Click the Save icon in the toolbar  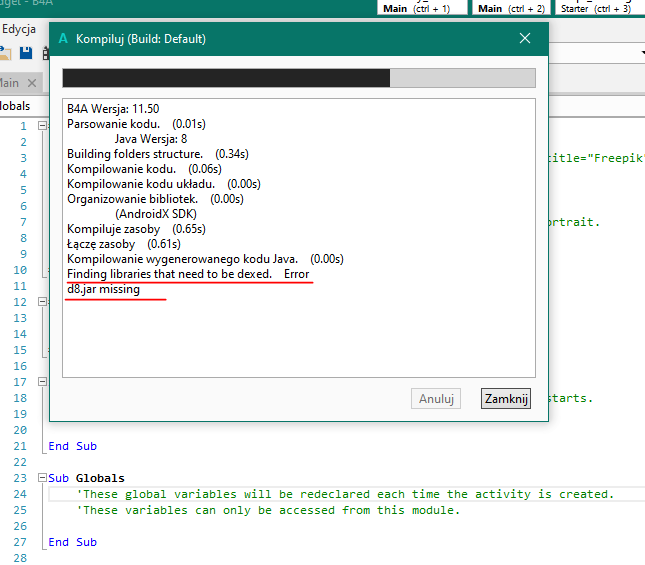(x=26, y=53)
